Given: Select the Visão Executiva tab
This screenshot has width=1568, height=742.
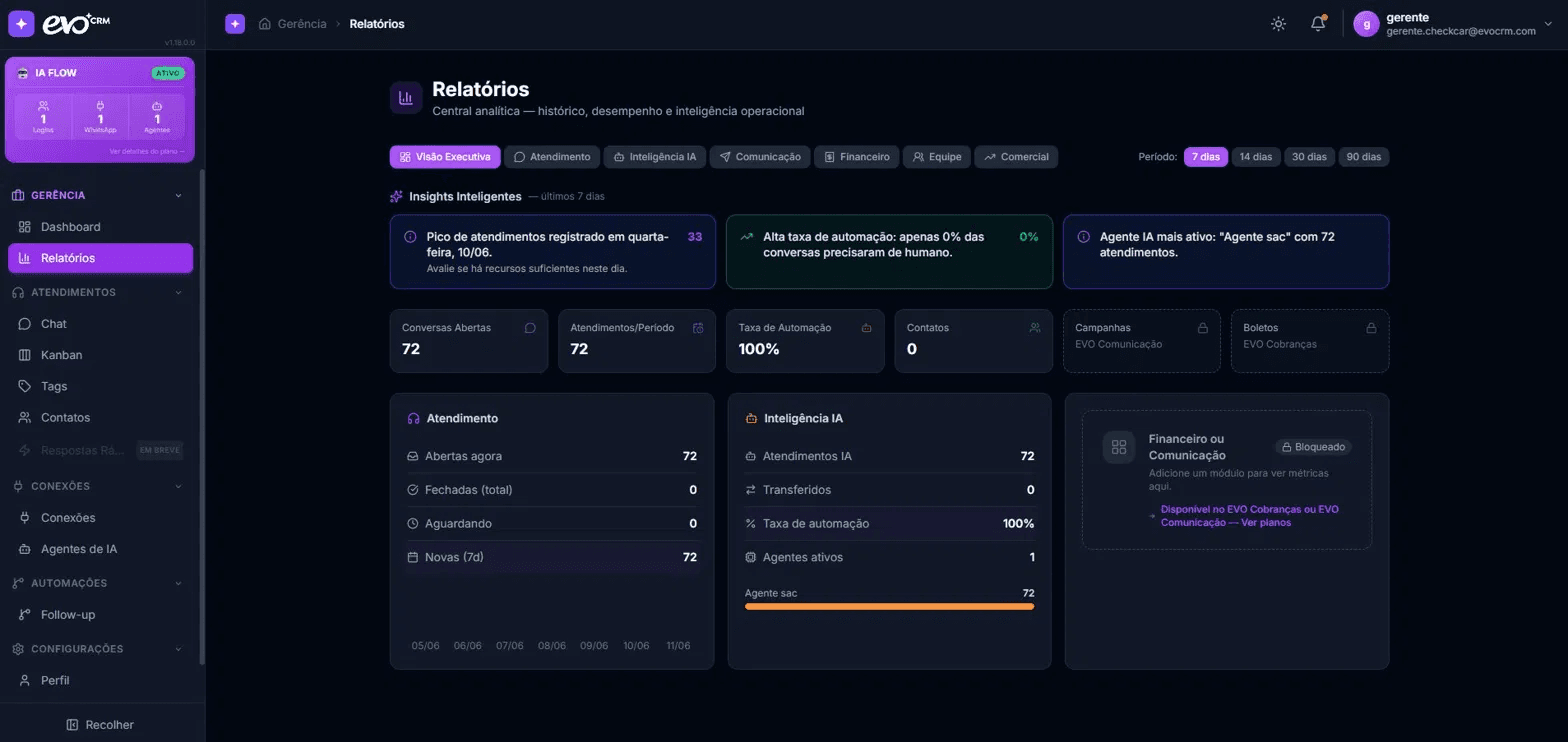Looking at the screenshot, I should [x=445, y=157].
